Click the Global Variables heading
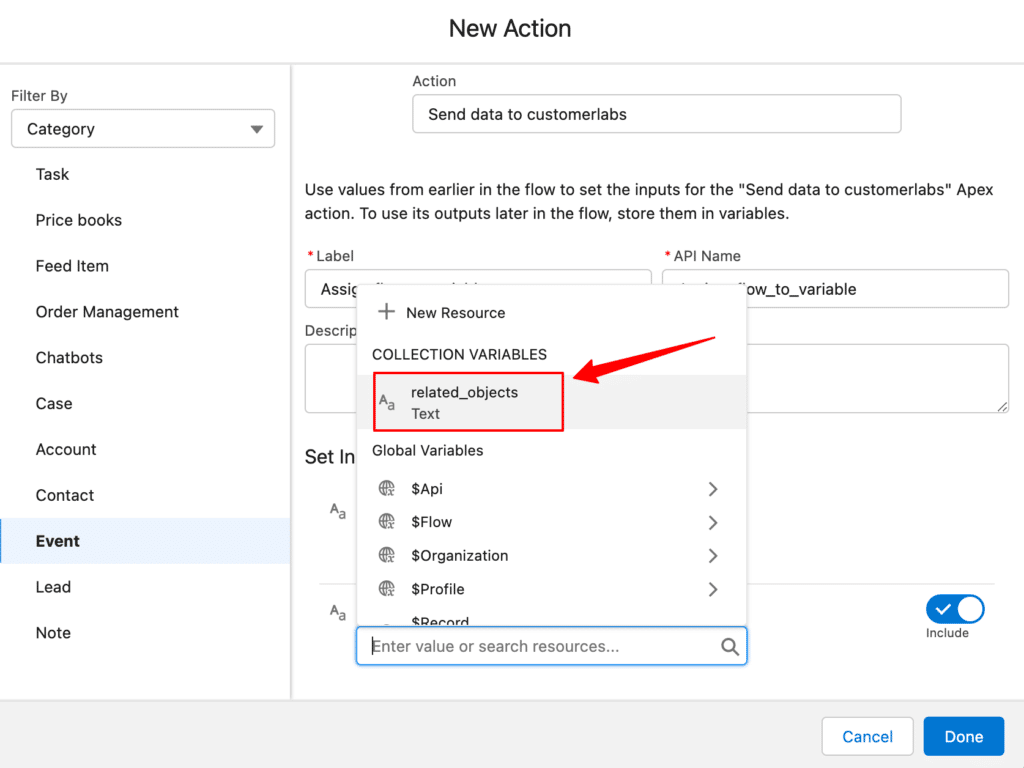 [x=427, y=451]
